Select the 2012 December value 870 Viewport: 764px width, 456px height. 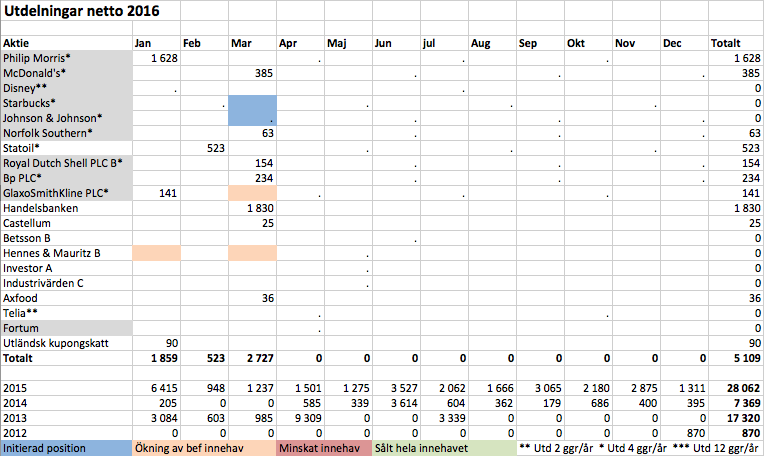tap(684, 434)
